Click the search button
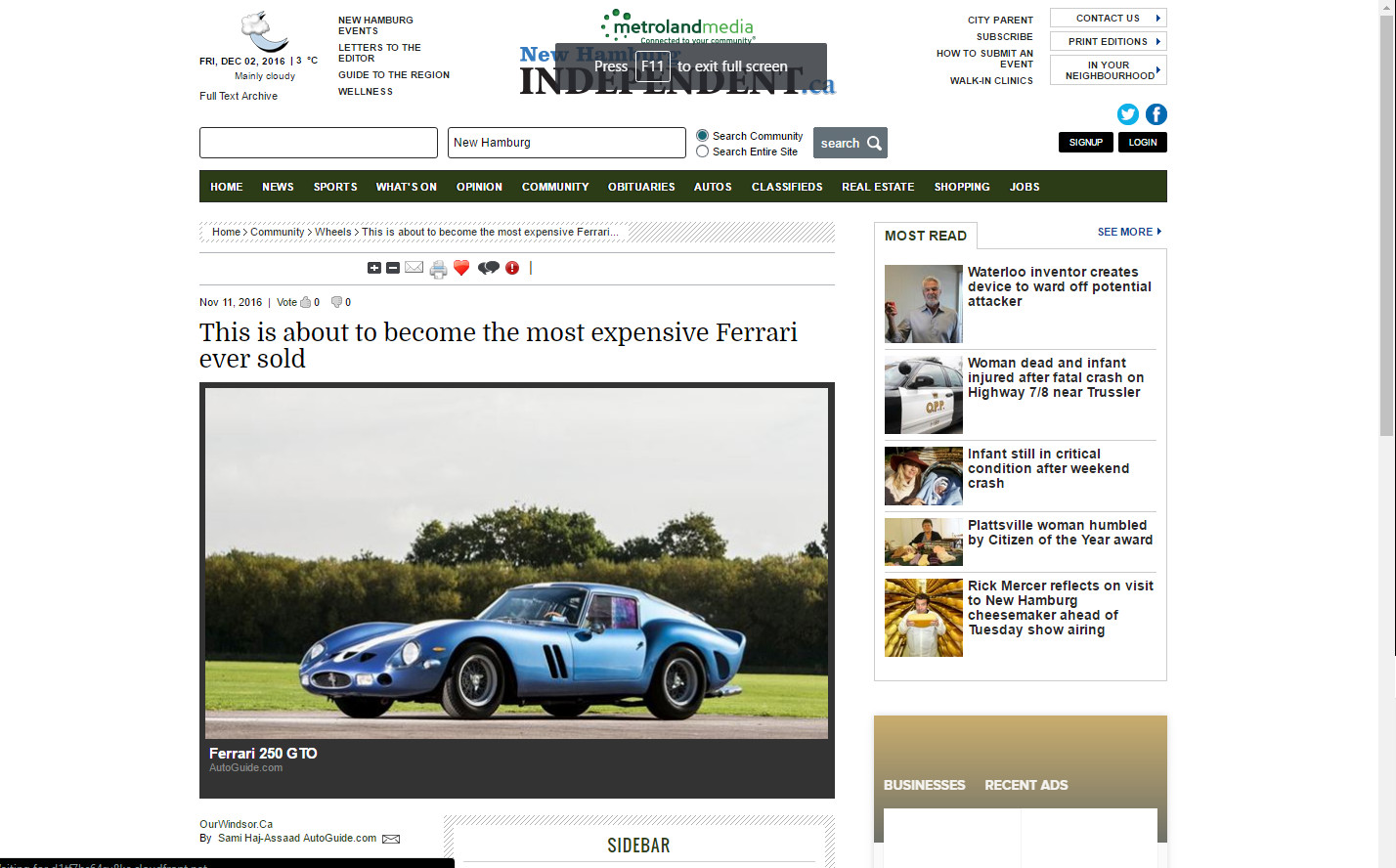 pos(851,143)
